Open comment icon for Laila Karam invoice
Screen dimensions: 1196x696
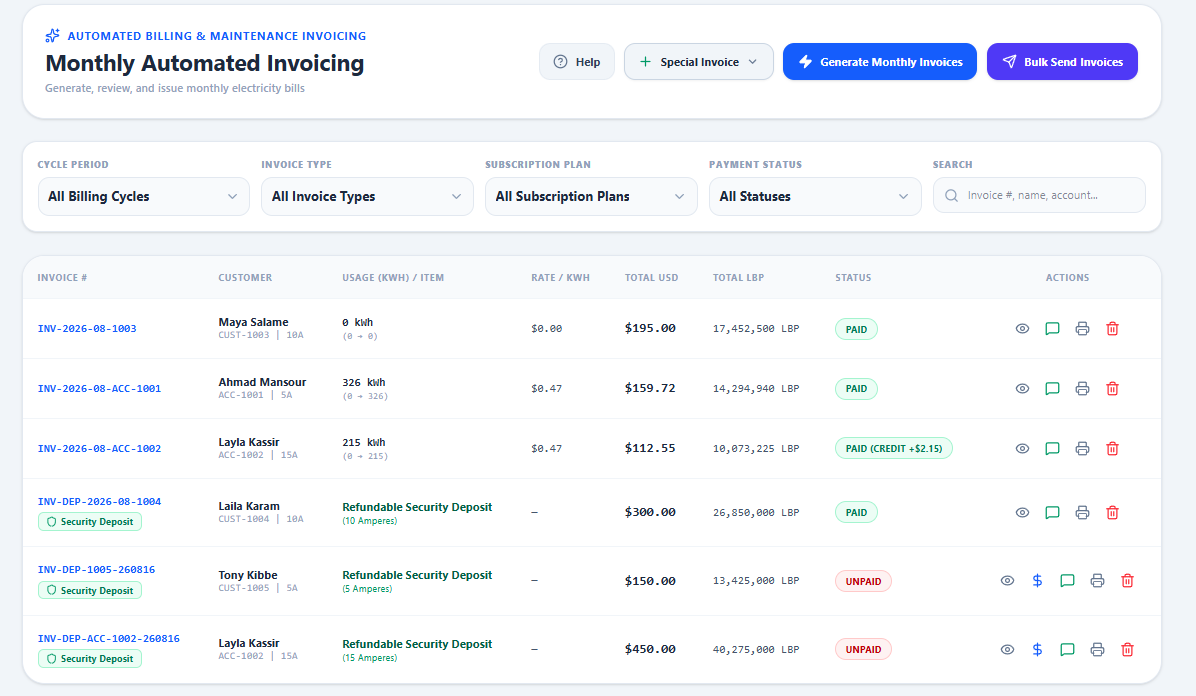[x=1052, y=513]
